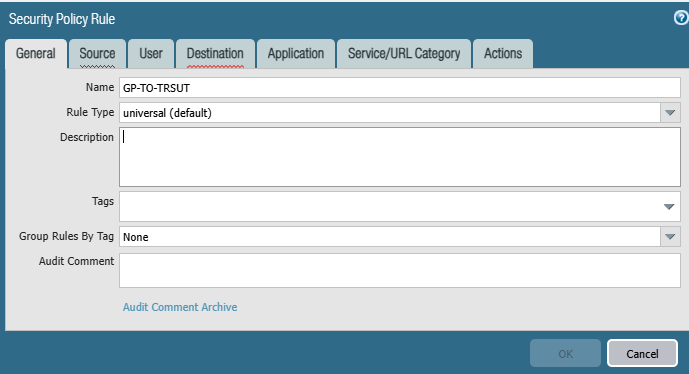The width and height of the screenshot is (689, 374).
Task: Open the Audit Comment Archive link
Action: pos(180,307)
